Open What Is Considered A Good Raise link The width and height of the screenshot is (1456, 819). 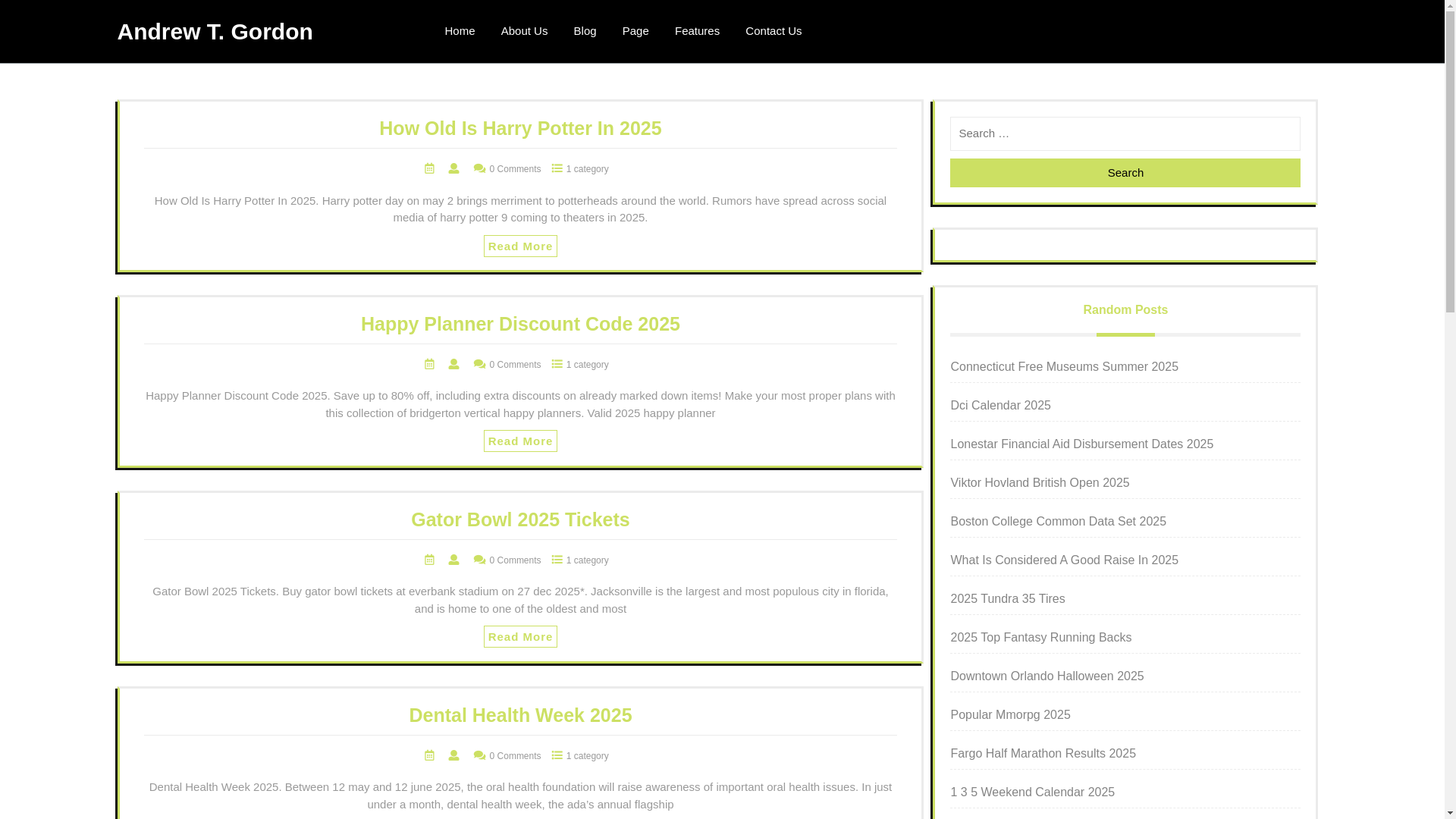pos(1064,560)
